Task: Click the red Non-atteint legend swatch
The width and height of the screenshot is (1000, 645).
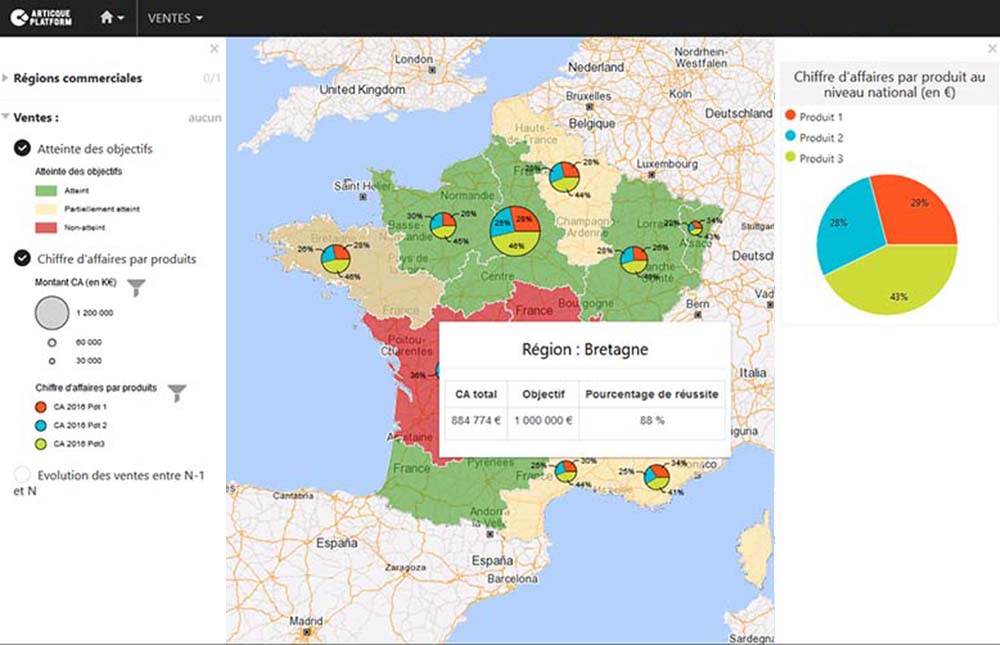Action: (x=46, y=227)
